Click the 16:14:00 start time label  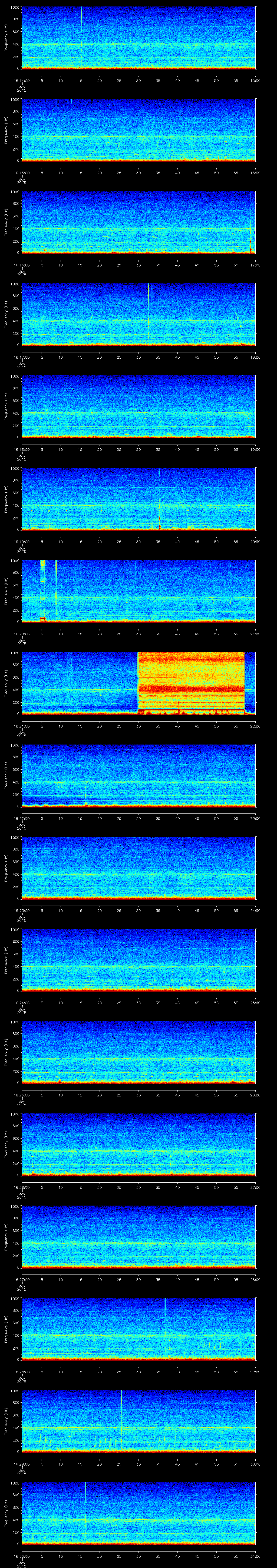21,80
